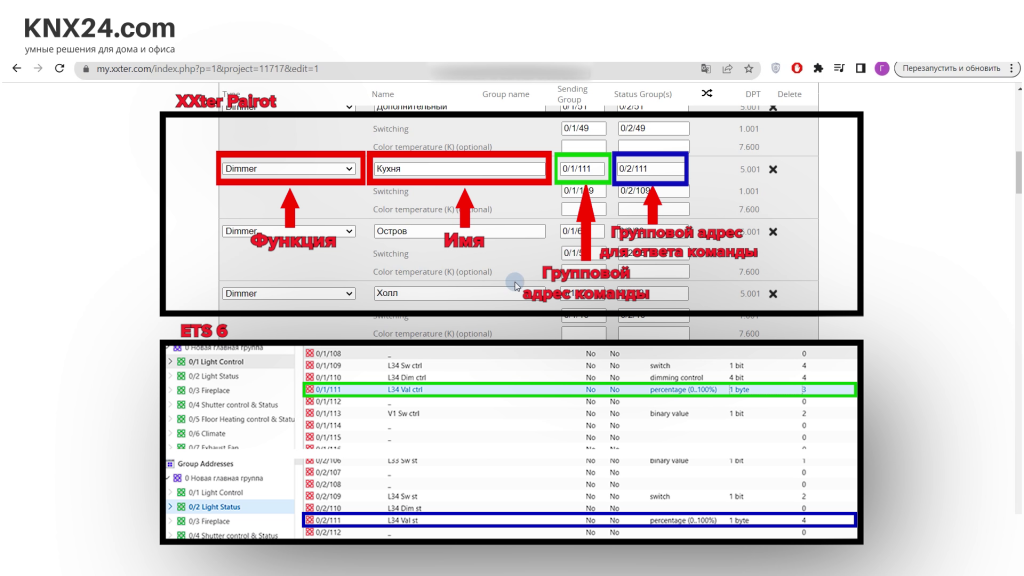
Task: Reload the my.xxter.com page
Action: 59,69
